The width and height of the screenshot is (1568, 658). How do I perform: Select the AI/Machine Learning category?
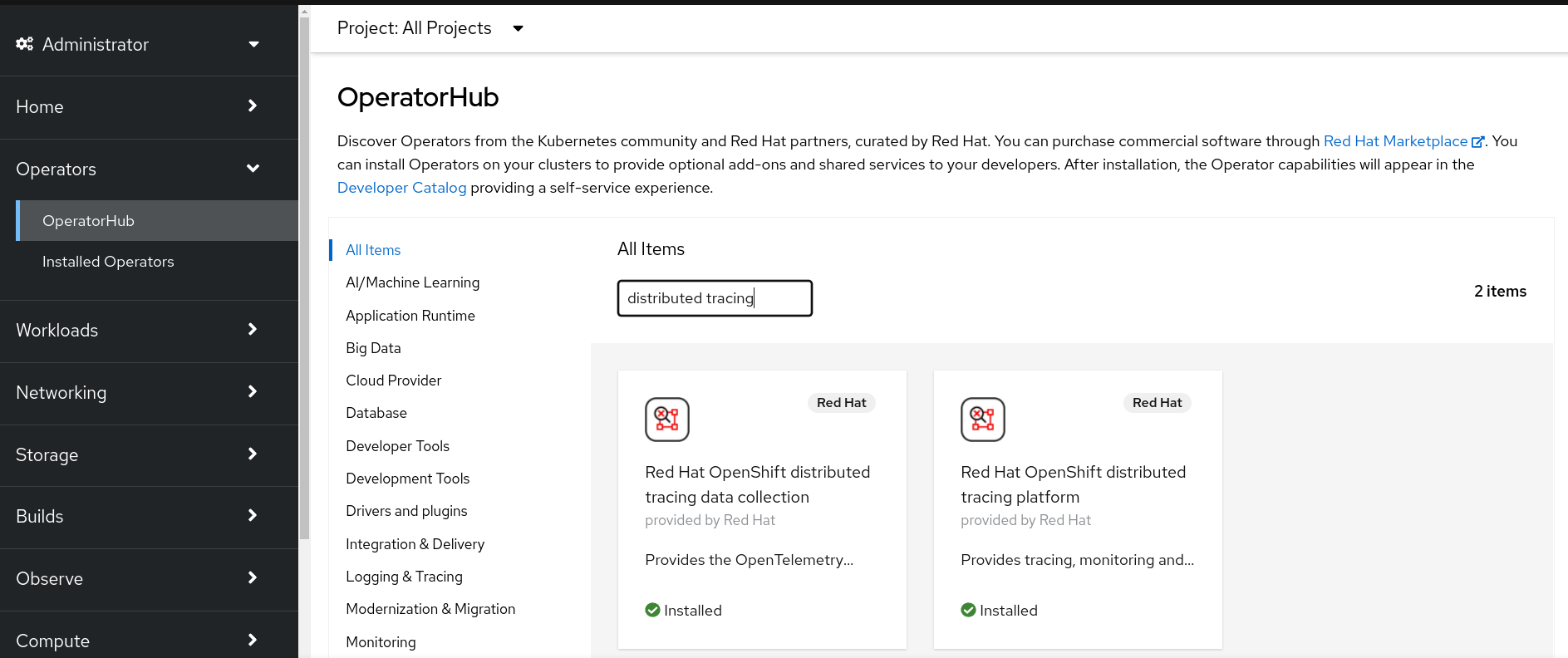coord(412,282)
